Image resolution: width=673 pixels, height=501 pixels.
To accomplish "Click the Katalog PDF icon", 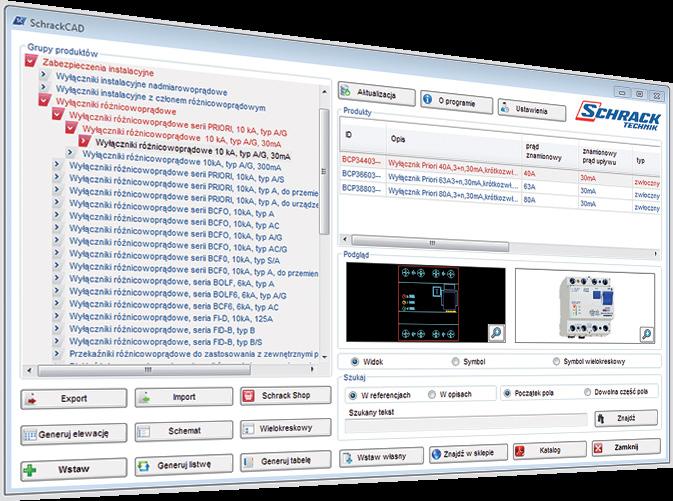I will (519, 451).
